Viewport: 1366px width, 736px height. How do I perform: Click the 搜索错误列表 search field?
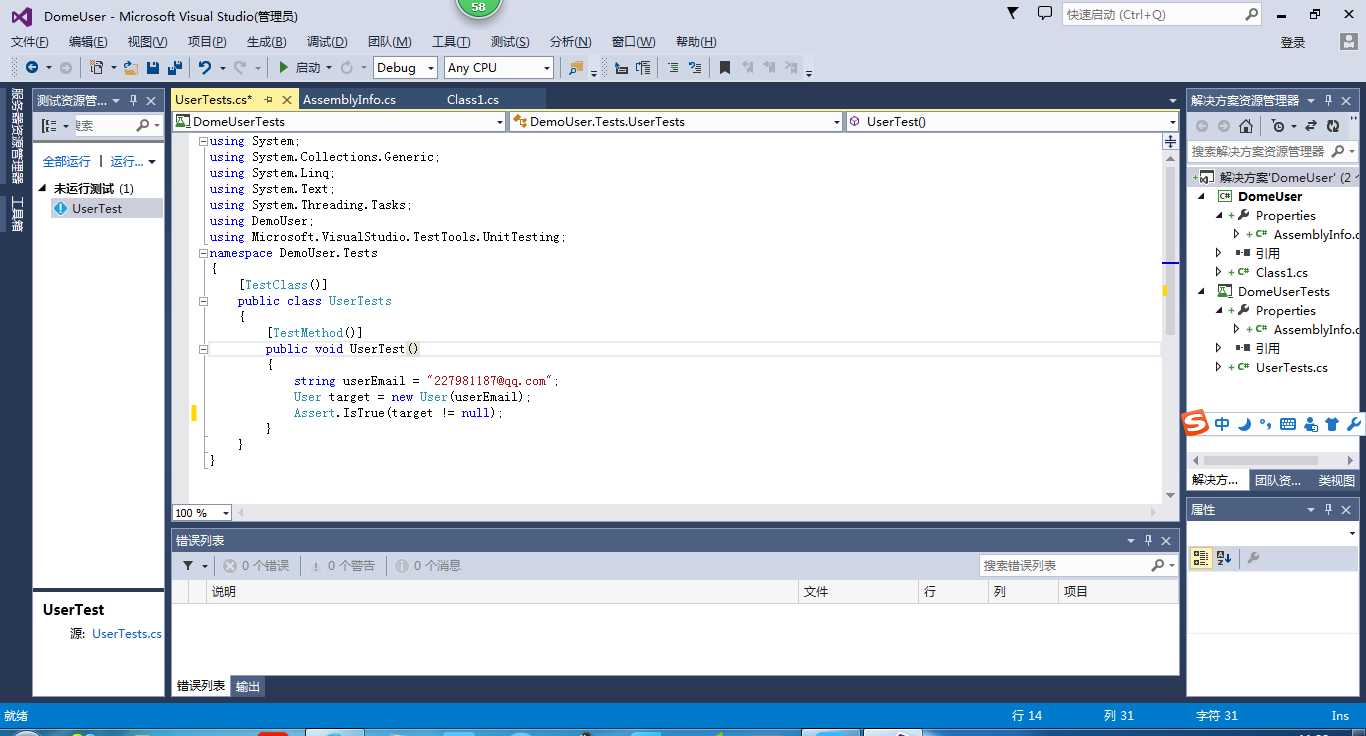point(1078,565)
